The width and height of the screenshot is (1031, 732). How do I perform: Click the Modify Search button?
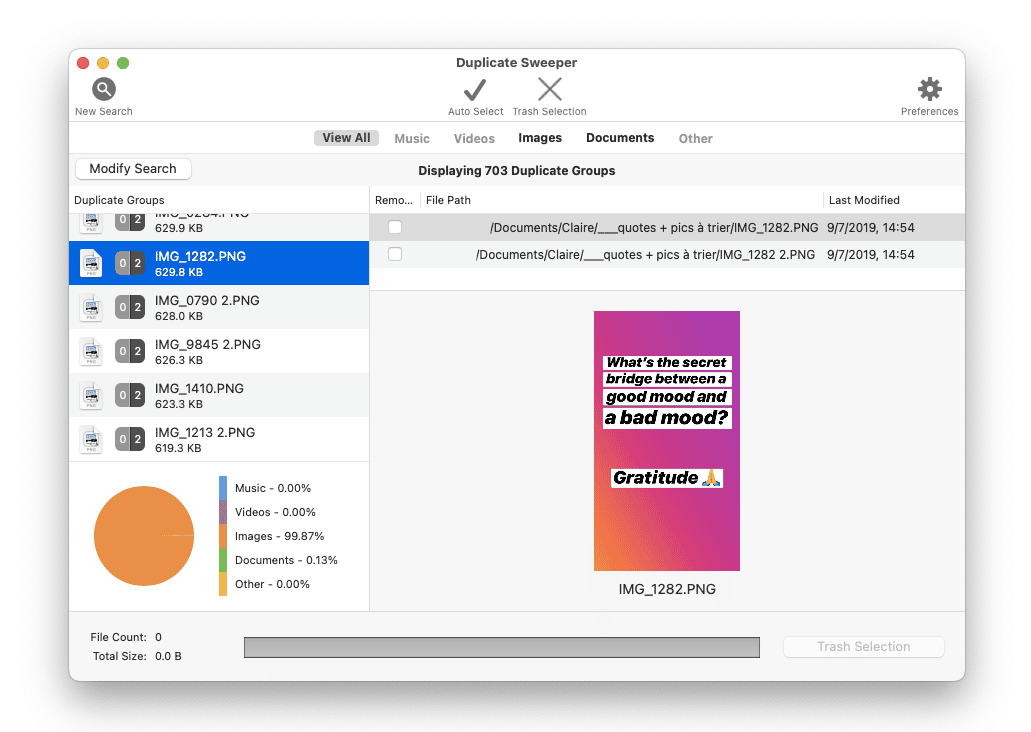[133, 169]
